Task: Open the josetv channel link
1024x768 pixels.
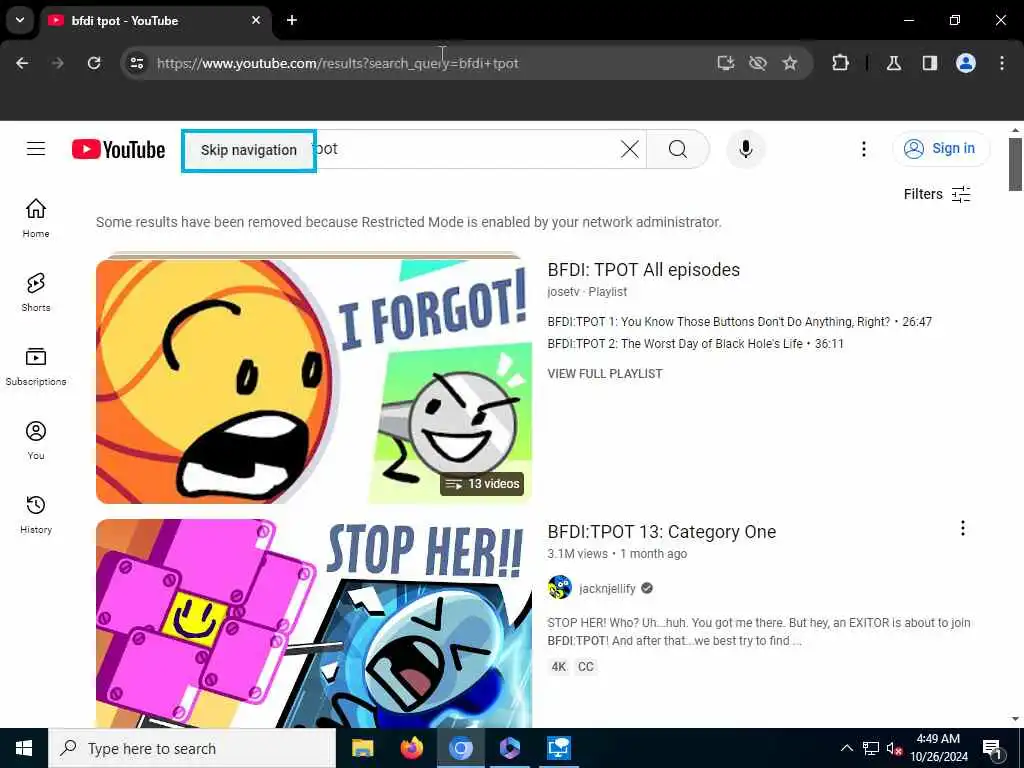Action: coord(563,292)
